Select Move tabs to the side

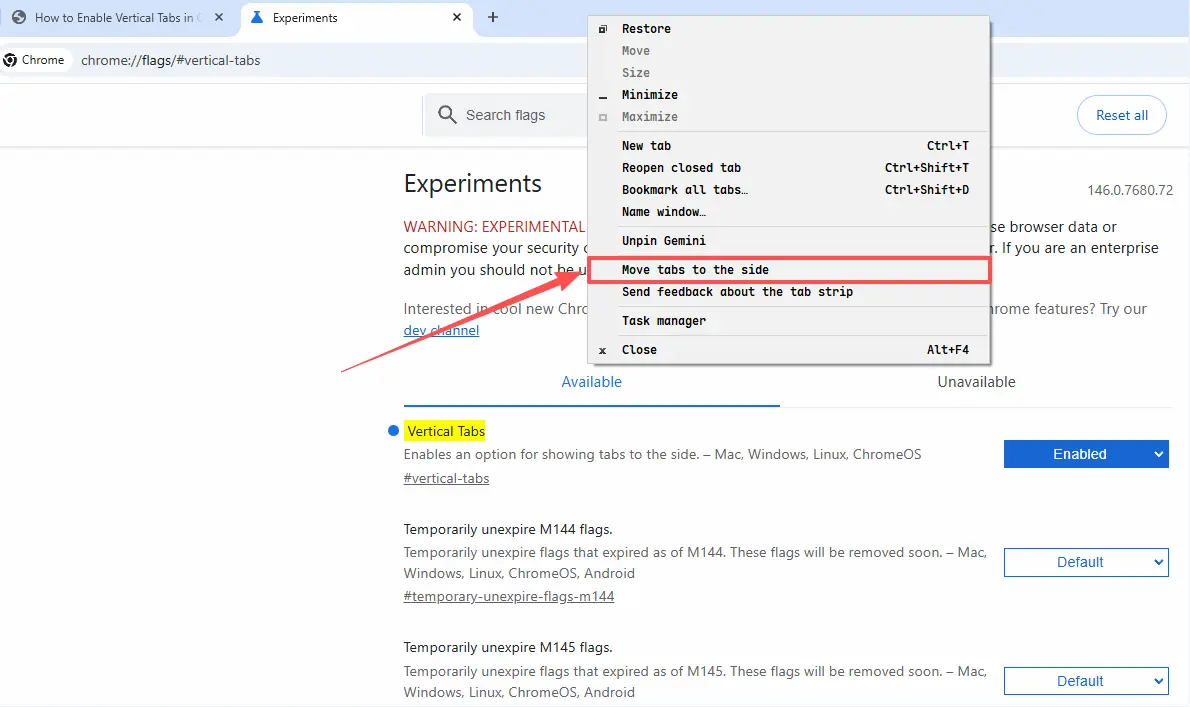[694, 269]
